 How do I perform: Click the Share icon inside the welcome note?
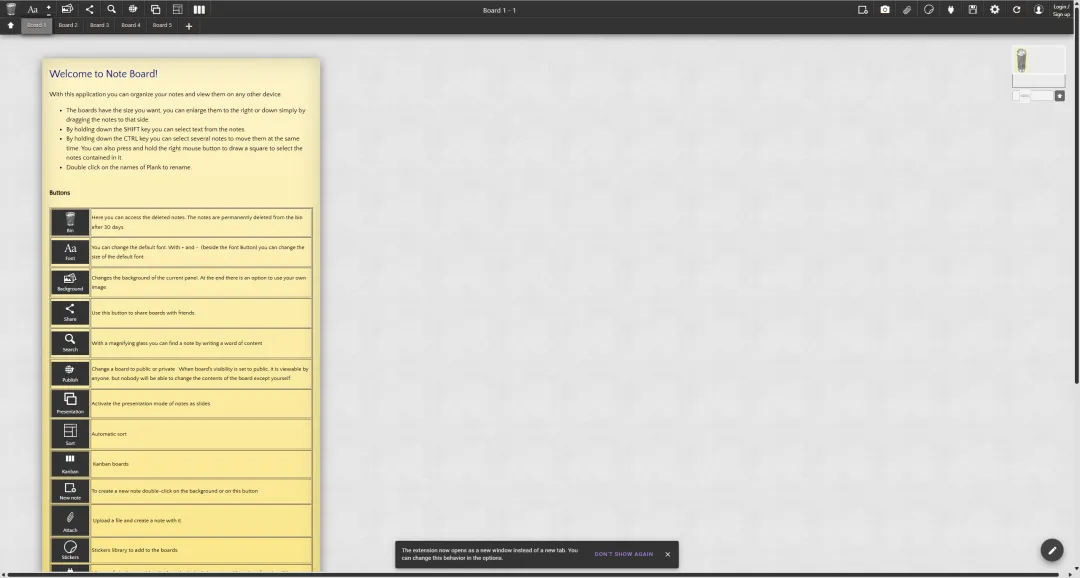70,312
